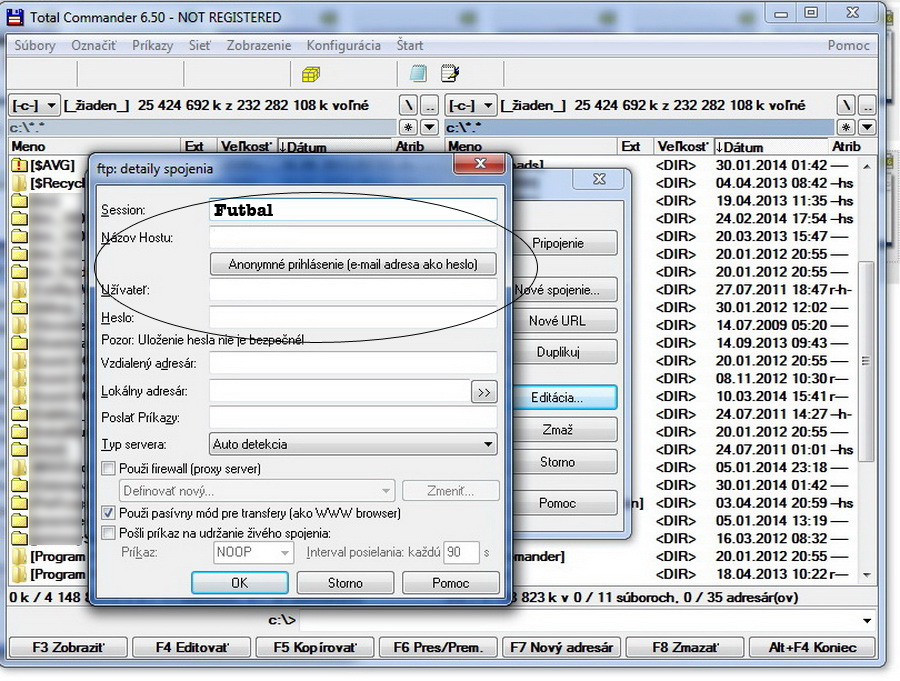This screenshot has height=681, width=900.
Task: Click Pomoc button in the ftp details dialog
Action: (x=451, y=583)
